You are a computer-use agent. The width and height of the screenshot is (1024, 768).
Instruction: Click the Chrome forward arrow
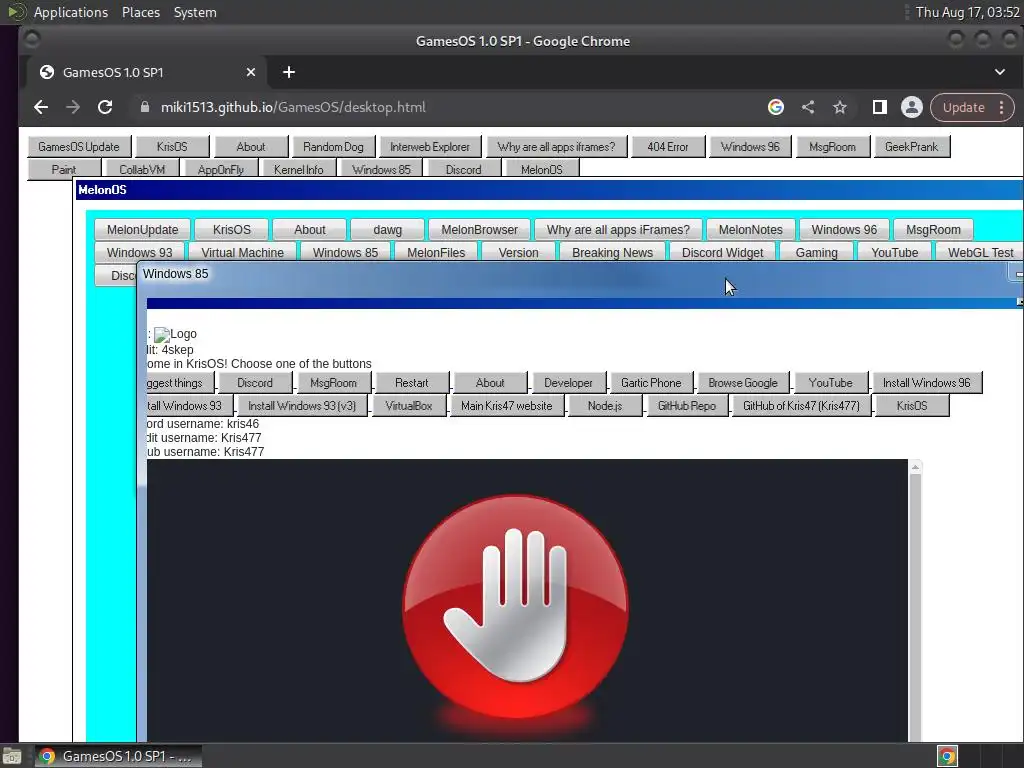[x=72, y=107]
